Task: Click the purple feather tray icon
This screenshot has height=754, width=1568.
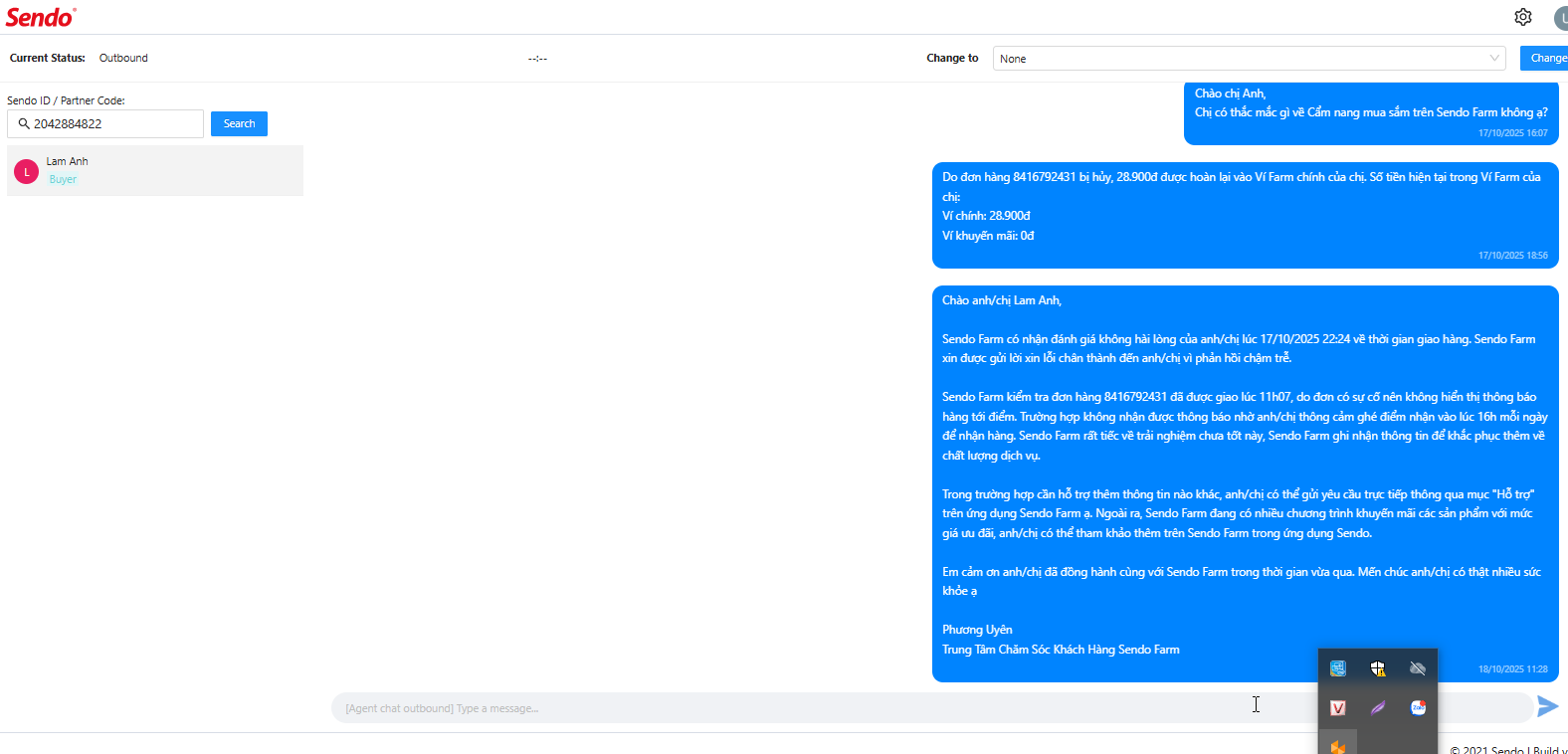Action: pyautogui.click(x=1378, y=708)
